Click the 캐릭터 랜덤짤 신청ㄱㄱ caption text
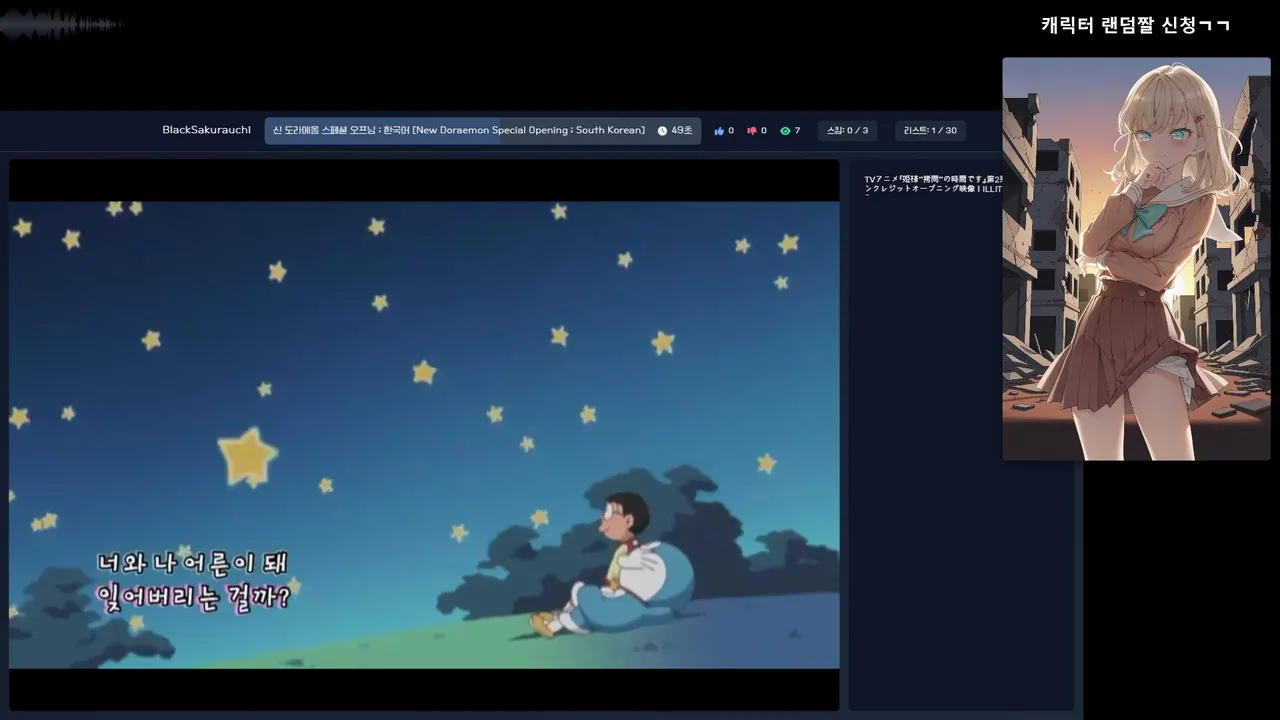 [1135, 26]
